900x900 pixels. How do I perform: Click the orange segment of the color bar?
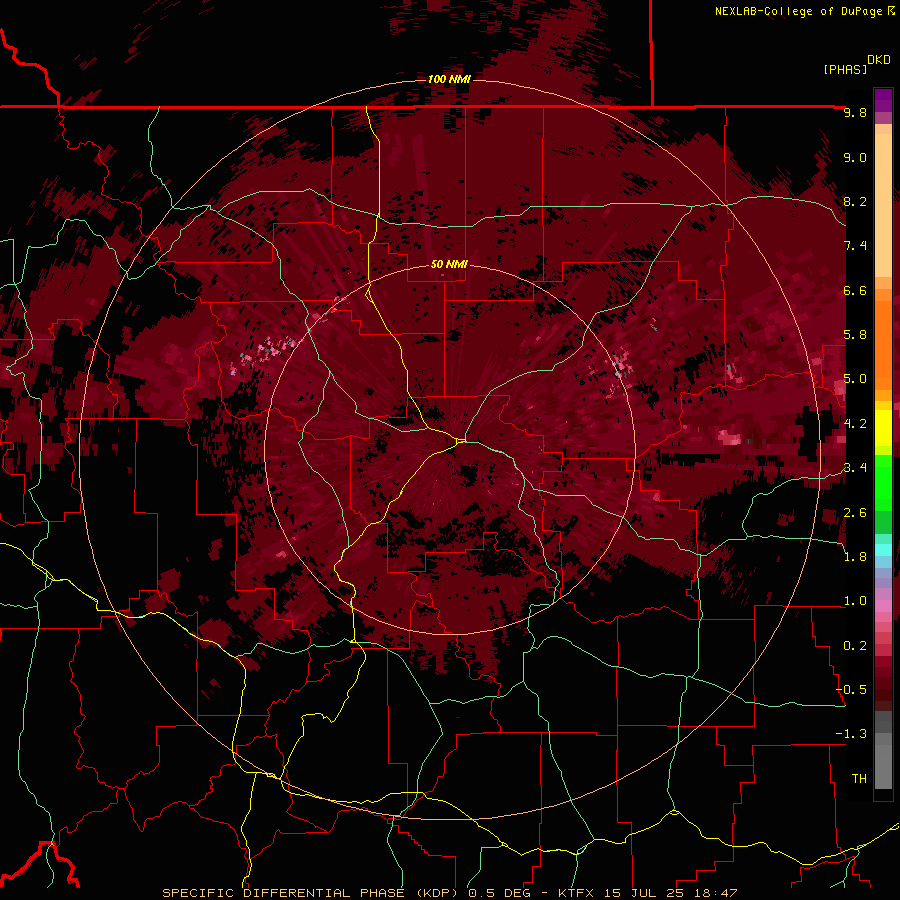coord(883,339)
